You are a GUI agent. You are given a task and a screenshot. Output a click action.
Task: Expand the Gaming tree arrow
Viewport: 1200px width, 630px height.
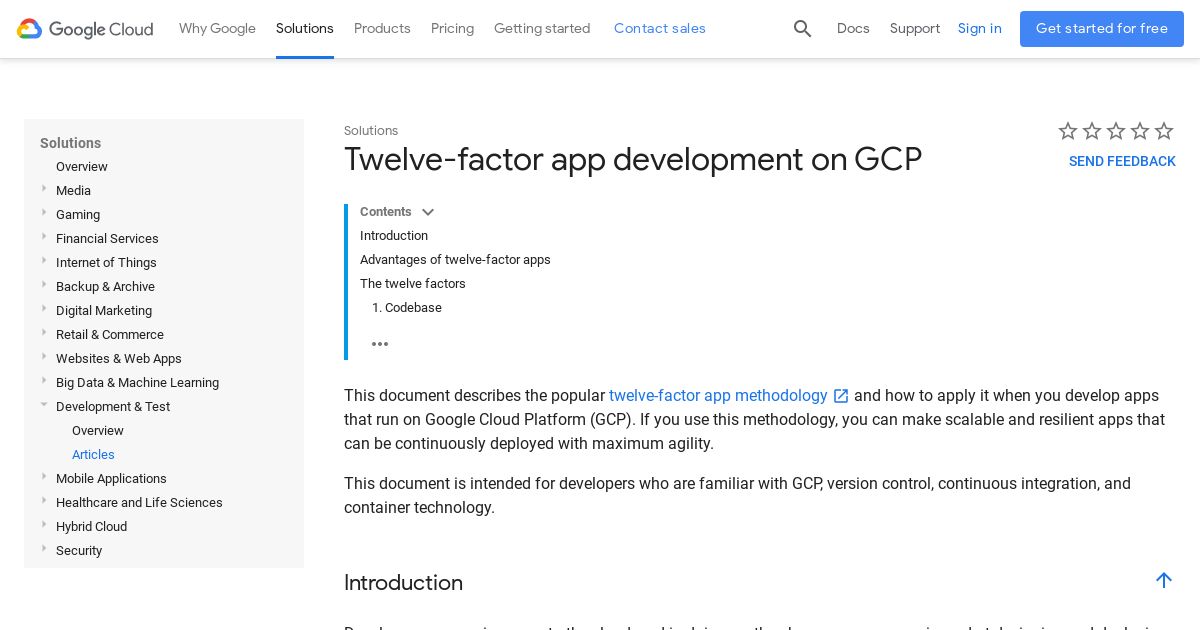(x=44, y=213)
